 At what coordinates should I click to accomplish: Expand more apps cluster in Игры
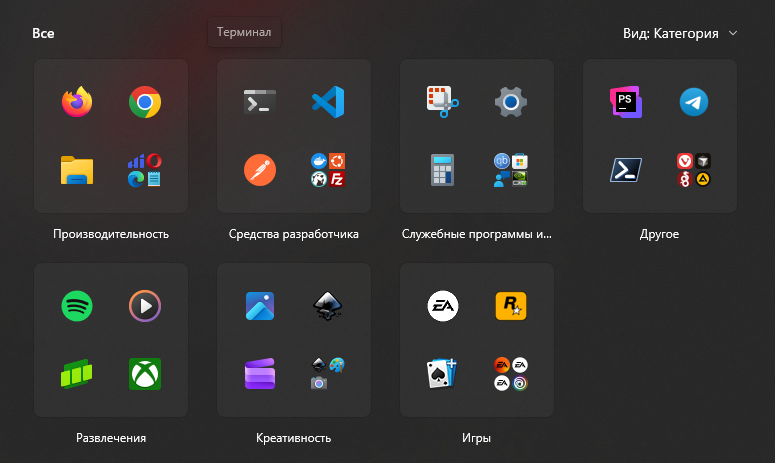pyautogui.click(x=511, y=374)
